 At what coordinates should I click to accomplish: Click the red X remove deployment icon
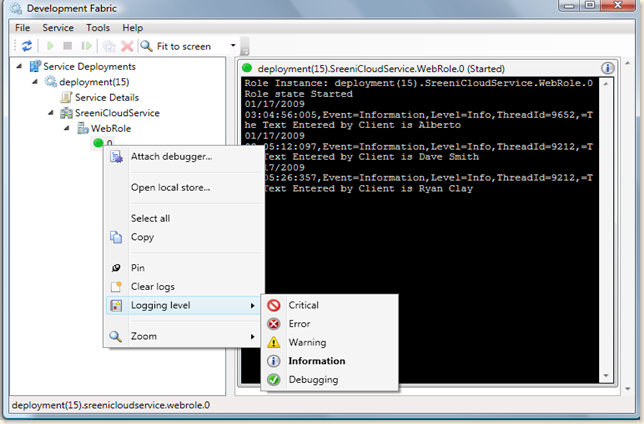click(127, 46)
